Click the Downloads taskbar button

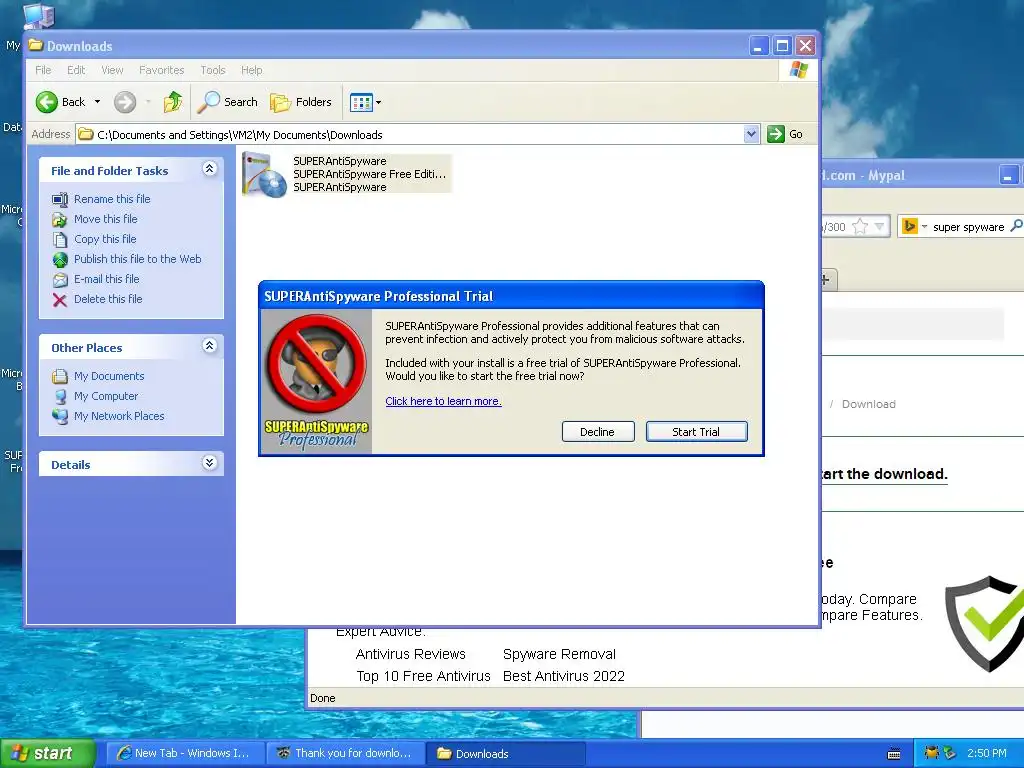(x=506, y=753)
